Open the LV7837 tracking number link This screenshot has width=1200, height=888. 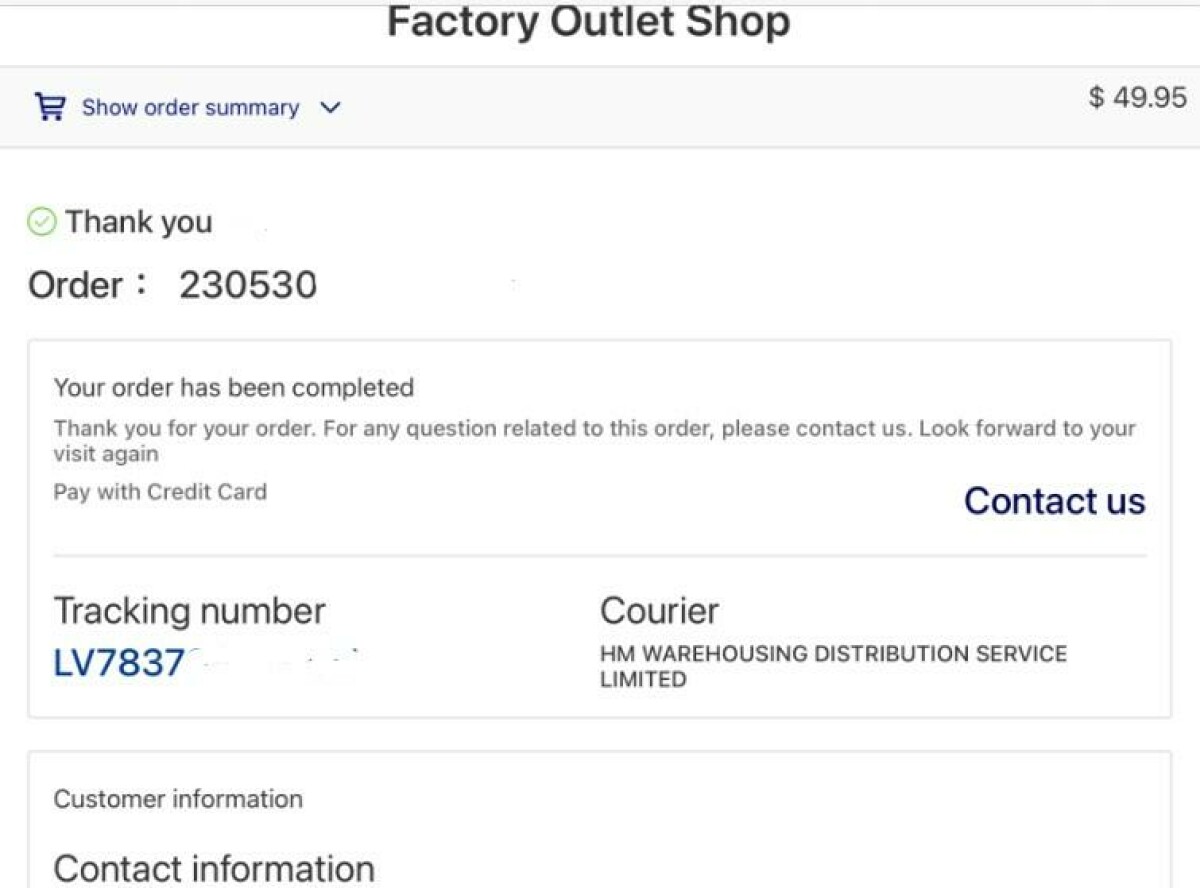(120, 663)
